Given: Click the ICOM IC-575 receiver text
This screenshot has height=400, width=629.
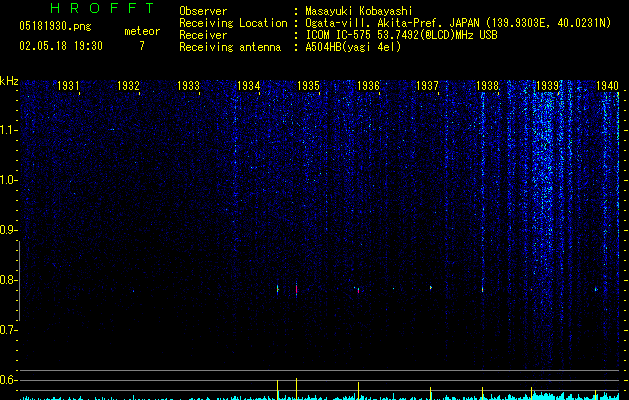Looking at the screenshot, I should pos(401,35).
